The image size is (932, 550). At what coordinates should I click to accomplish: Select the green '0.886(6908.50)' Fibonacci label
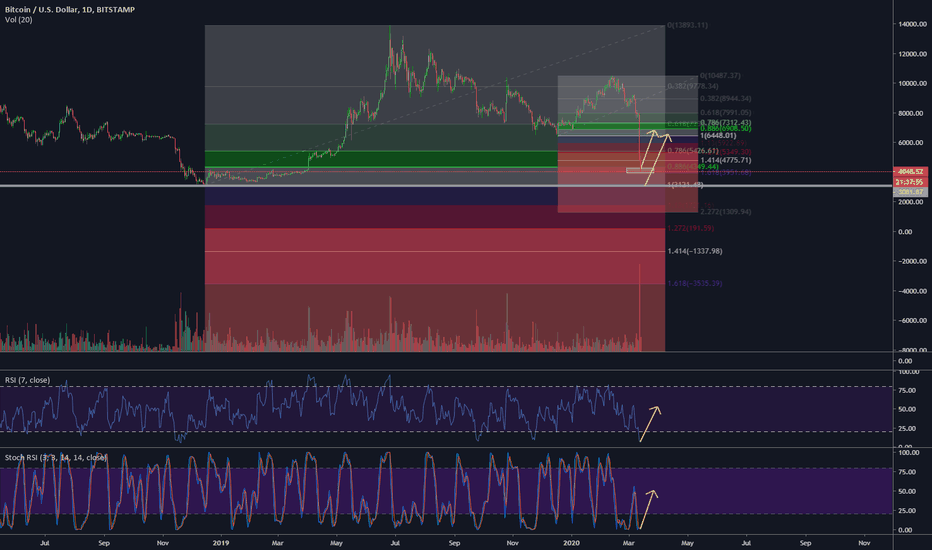[x=725, y=128]
